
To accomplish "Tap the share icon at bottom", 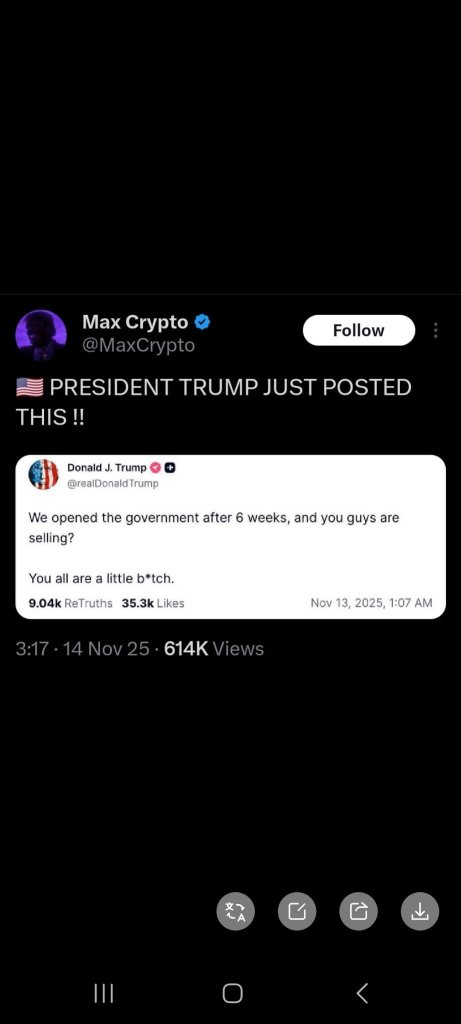I will coord(358,910).
